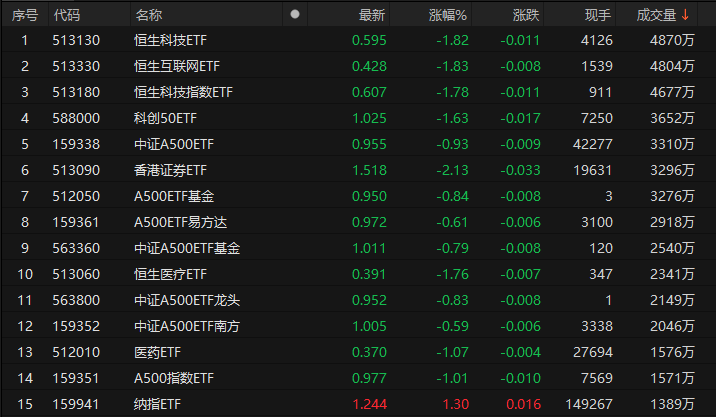Click the 现手 column header
The width and height of the screenshot is (716, 417).
(598, 15)
